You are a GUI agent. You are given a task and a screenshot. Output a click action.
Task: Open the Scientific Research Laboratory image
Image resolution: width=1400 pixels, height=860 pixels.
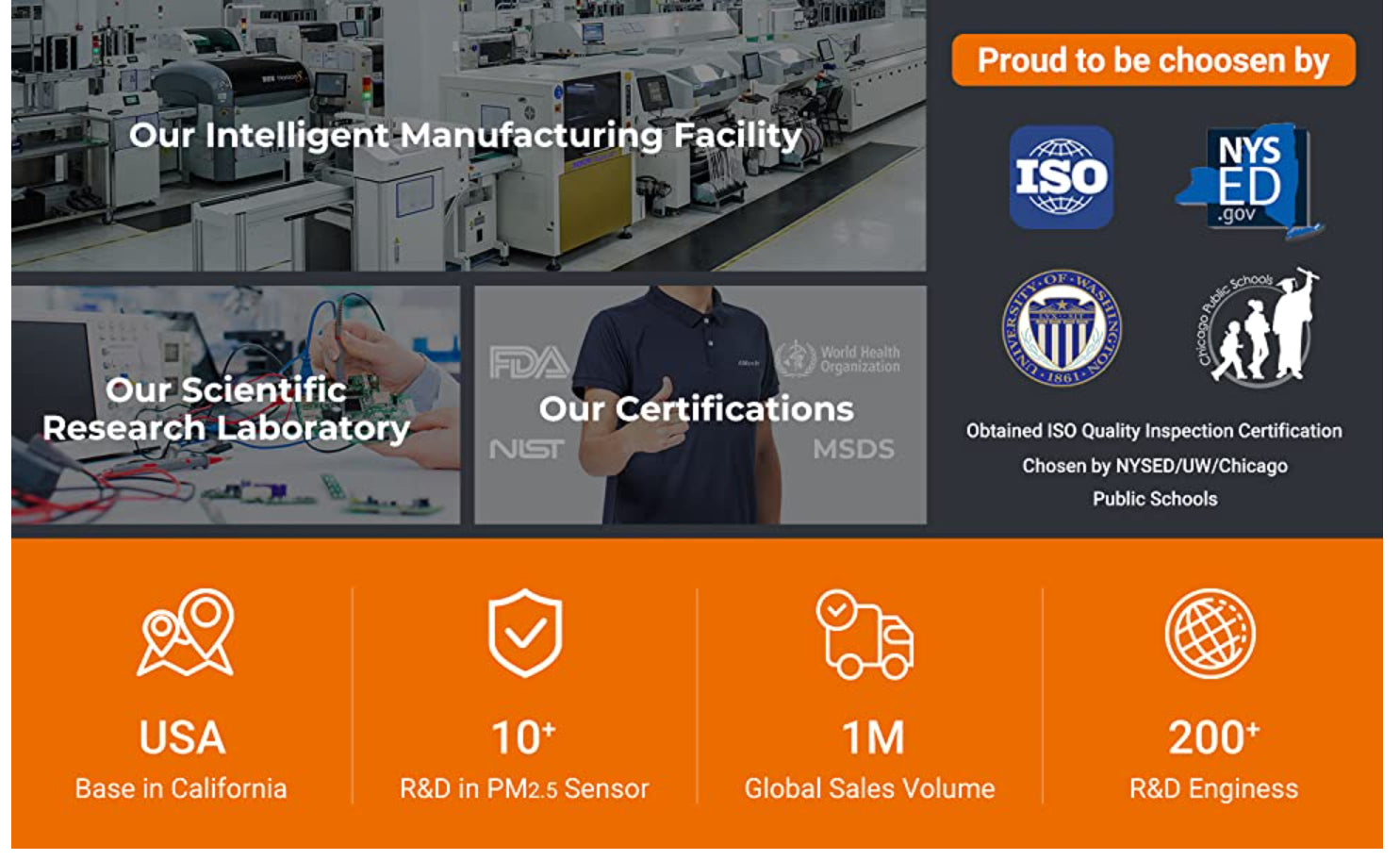pyautogui.click(x=236, y=405)
